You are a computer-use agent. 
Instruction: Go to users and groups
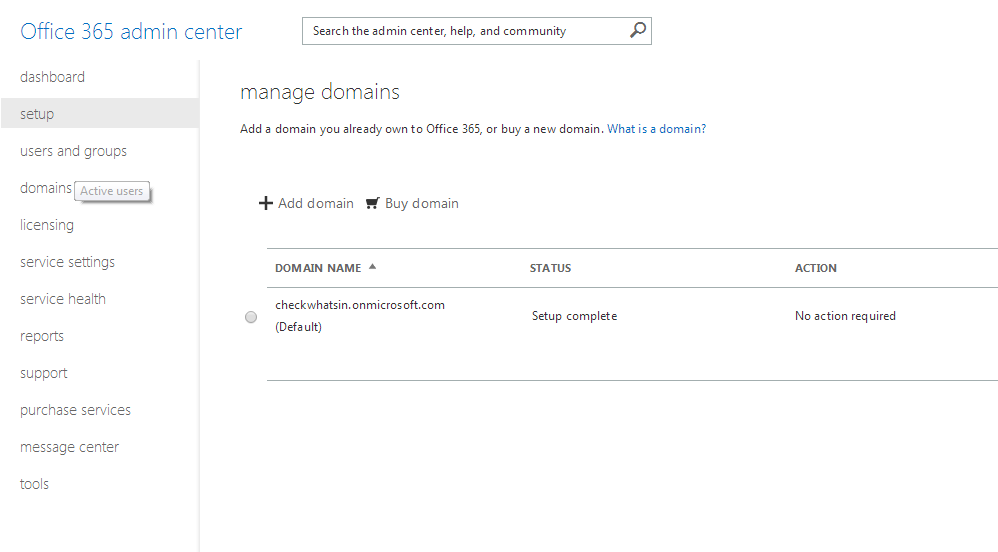(x=73, y=151)
